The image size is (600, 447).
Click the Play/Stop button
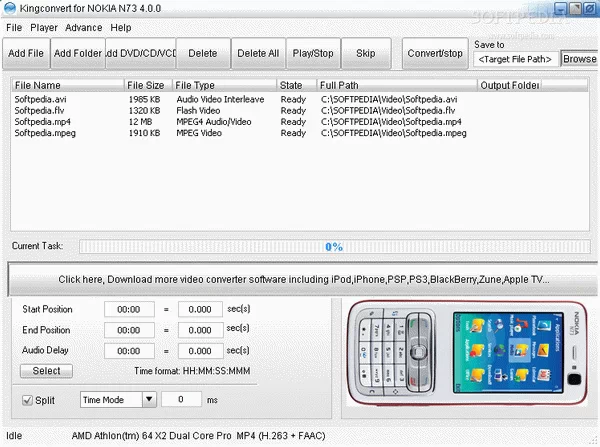coord(313,52)
